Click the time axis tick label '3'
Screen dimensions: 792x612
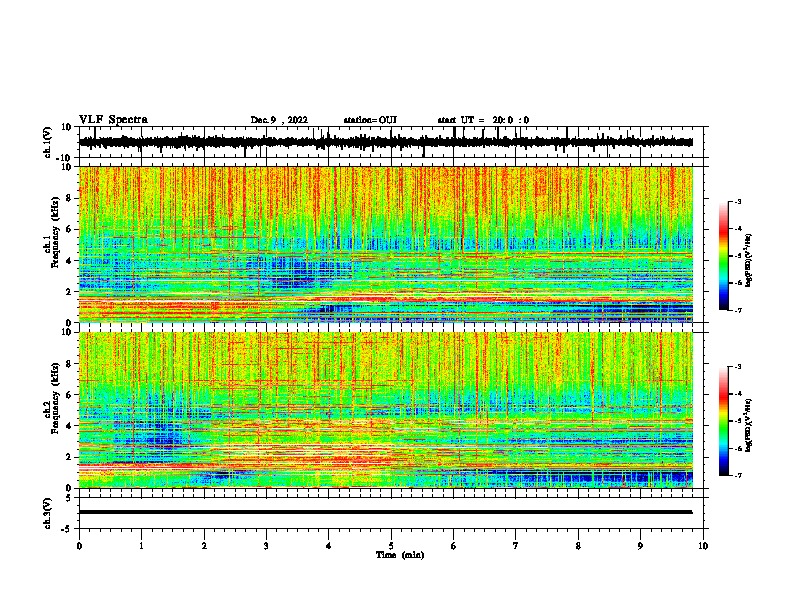click(266, 546)
